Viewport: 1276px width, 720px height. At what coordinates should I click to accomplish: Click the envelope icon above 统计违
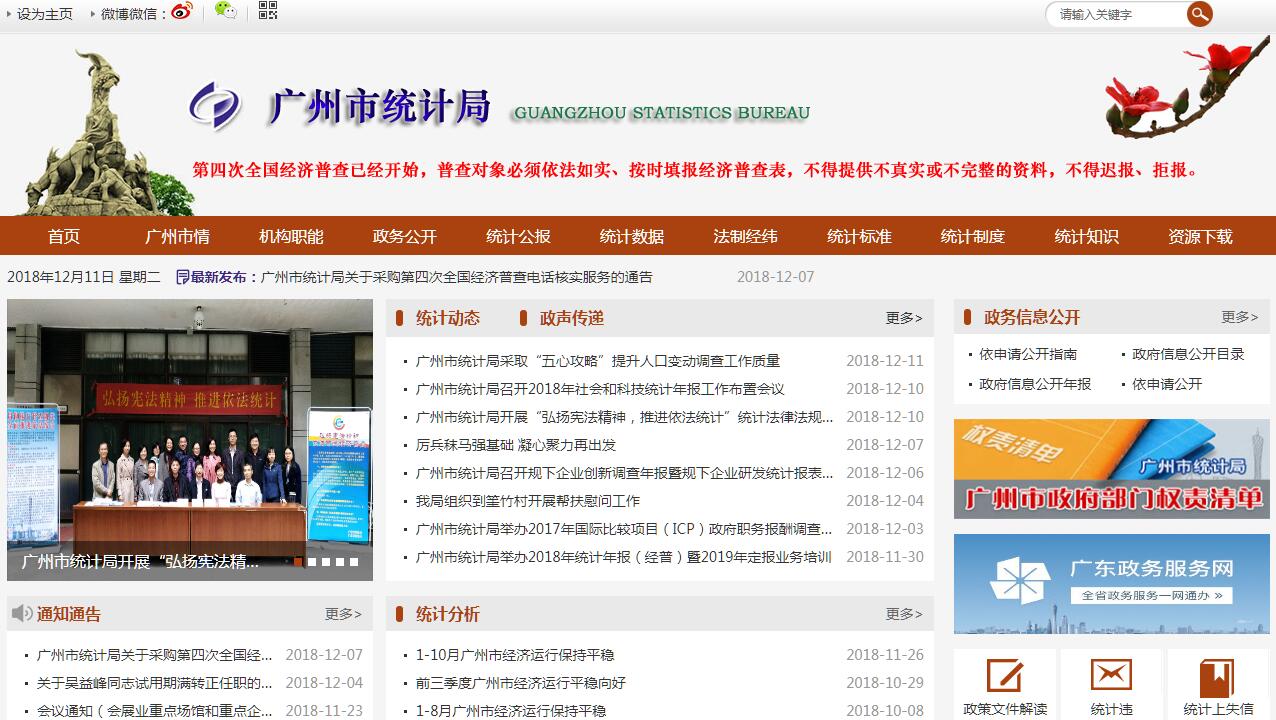tap(1111, 676)
